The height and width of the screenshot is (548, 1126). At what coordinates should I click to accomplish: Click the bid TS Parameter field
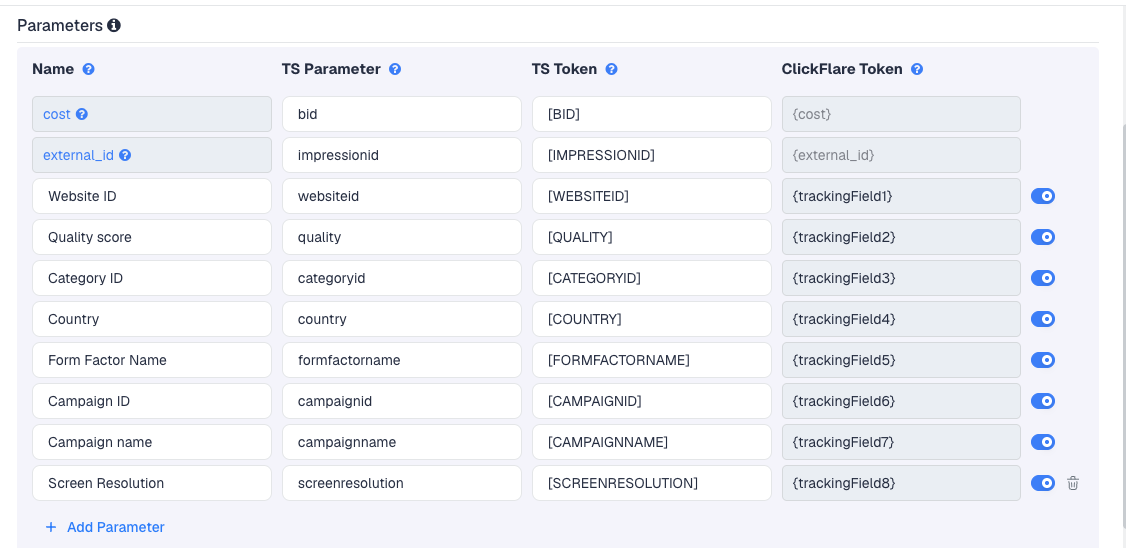pos(402,114)
